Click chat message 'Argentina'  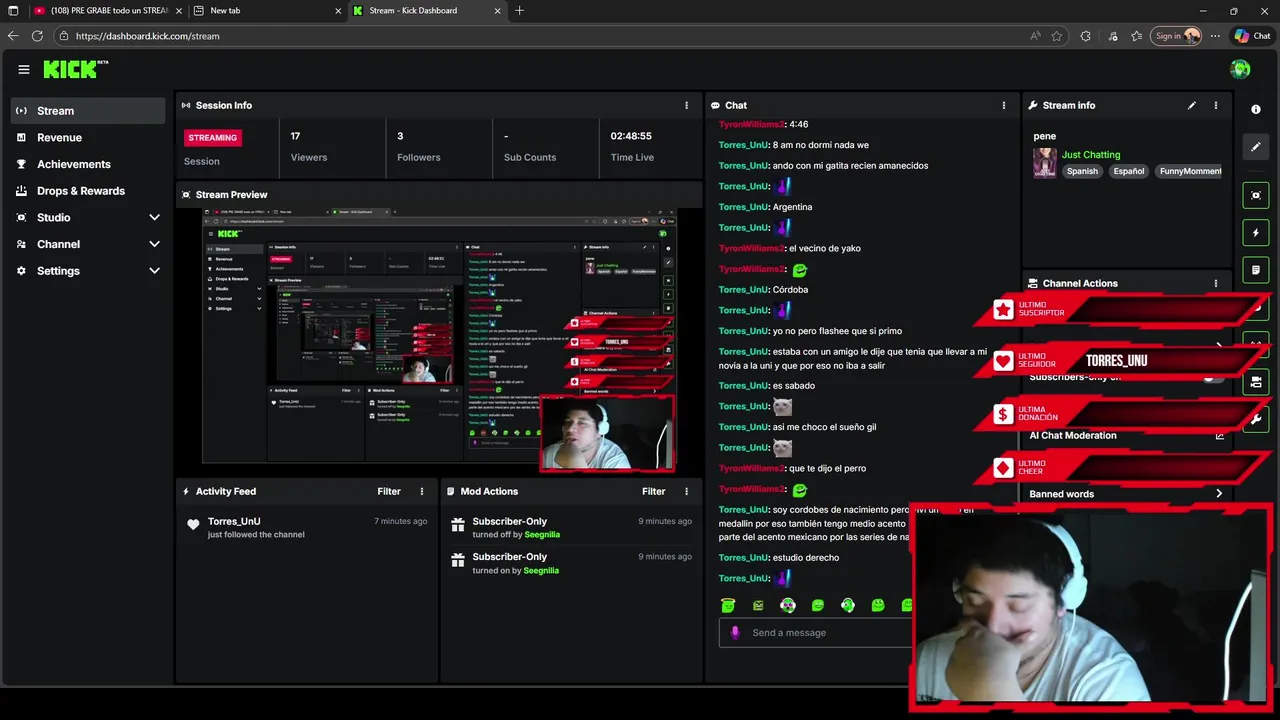click(792, 207)
